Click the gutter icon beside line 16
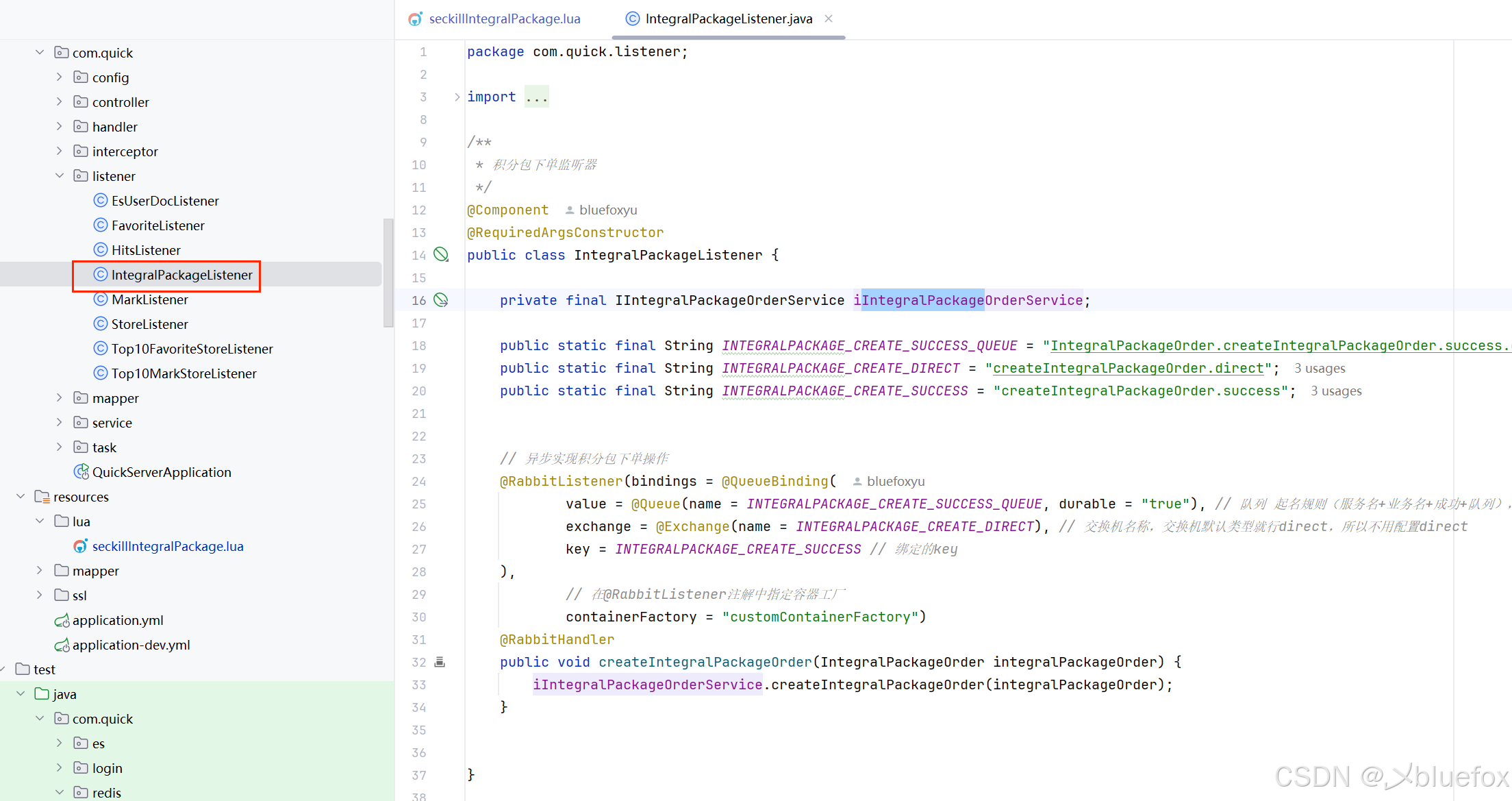 pyautogui.click(x=442, y=300)
